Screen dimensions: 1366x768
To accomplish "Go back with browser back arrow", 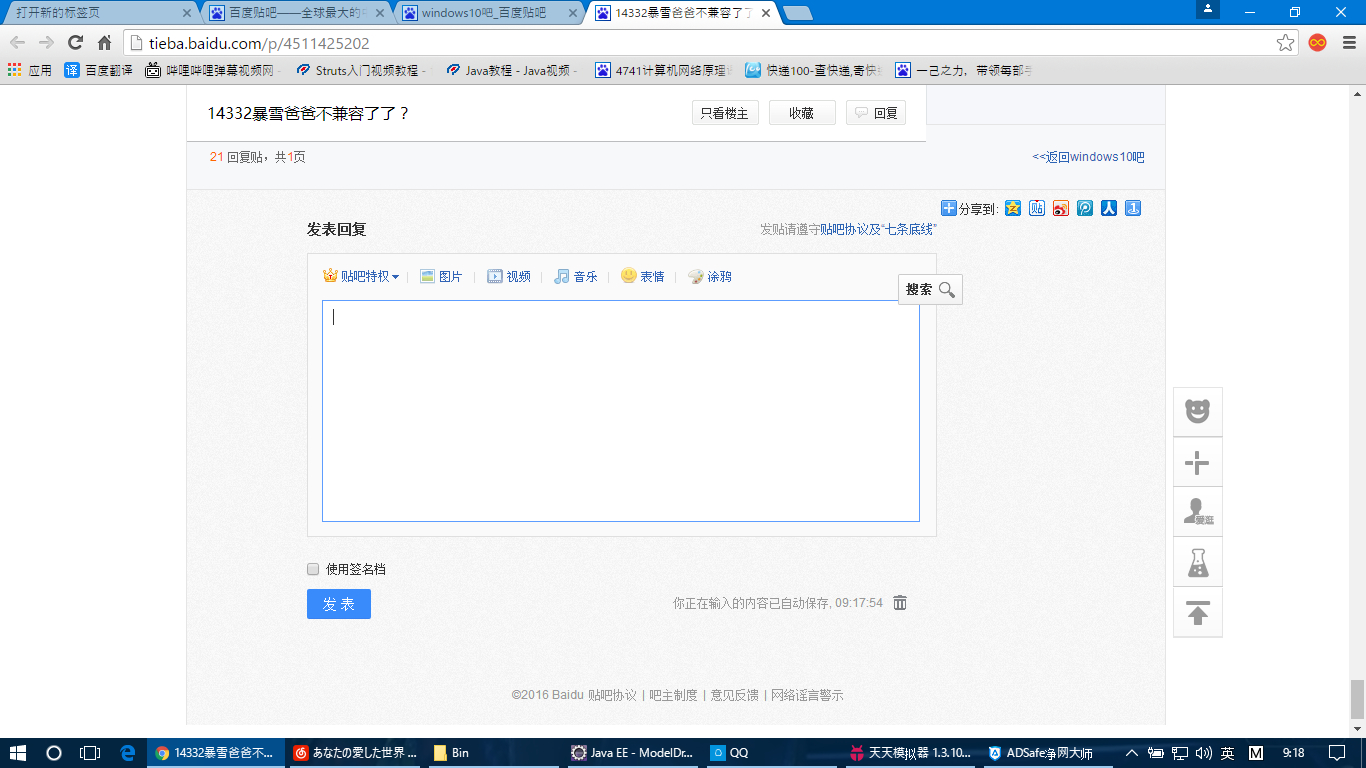I will (x=17, y=42).
